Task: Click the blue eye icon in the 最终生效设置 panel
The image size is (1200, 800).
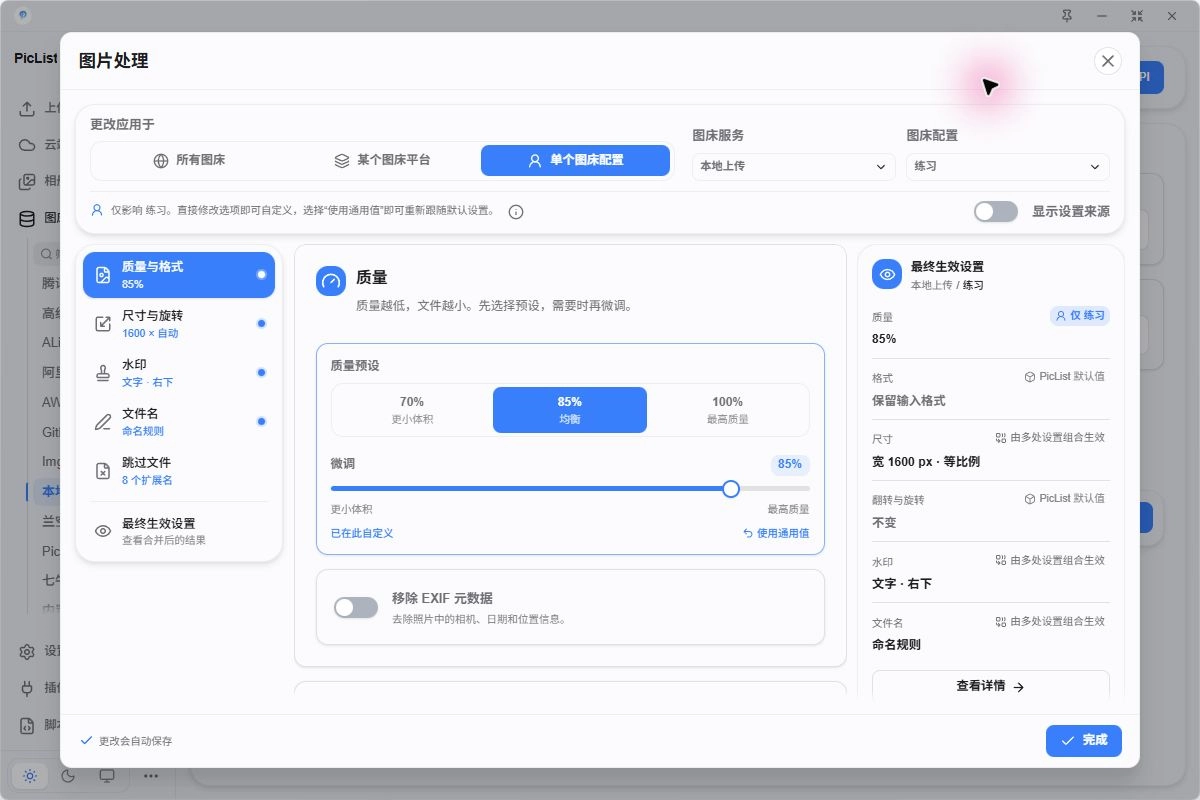Action: (x=887, y=274)
